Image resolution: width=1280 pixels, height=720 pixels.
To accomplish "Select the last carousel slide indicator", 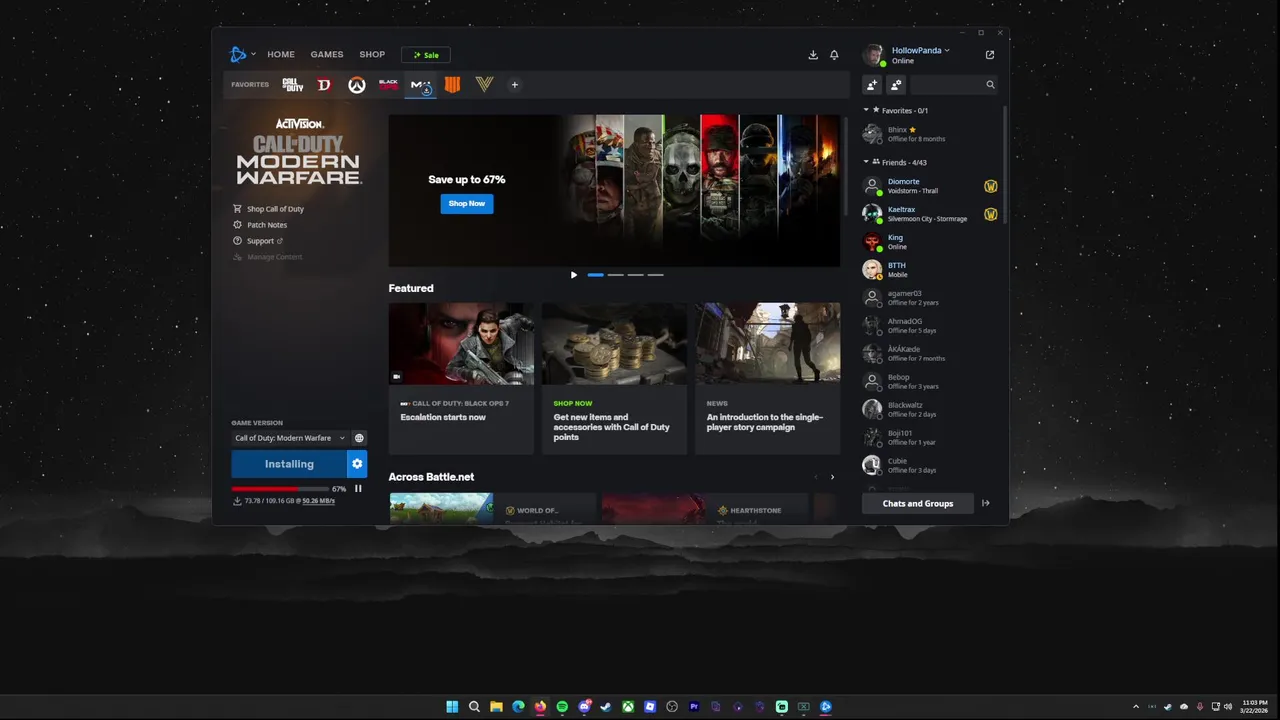I will point(655,275).
